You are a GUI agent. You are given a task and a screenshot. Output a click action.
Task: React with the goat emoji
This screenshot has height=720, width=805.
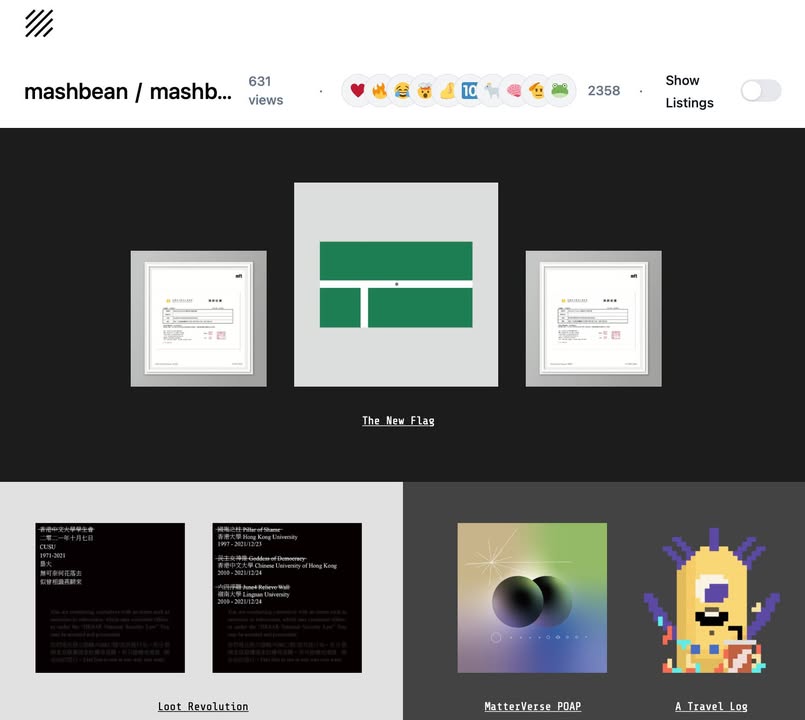click(x=492, y=91)
